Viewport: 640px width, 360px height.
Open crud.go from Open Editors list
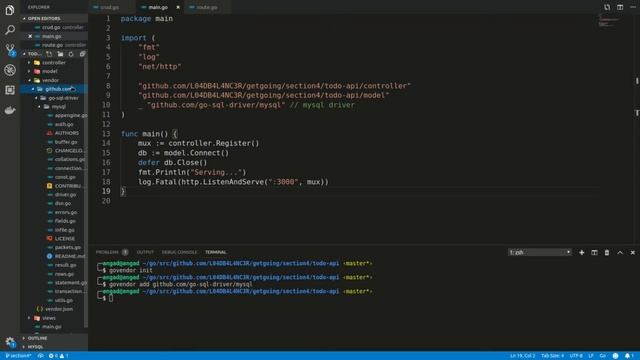pyautogui.click(x=54, y=27)
